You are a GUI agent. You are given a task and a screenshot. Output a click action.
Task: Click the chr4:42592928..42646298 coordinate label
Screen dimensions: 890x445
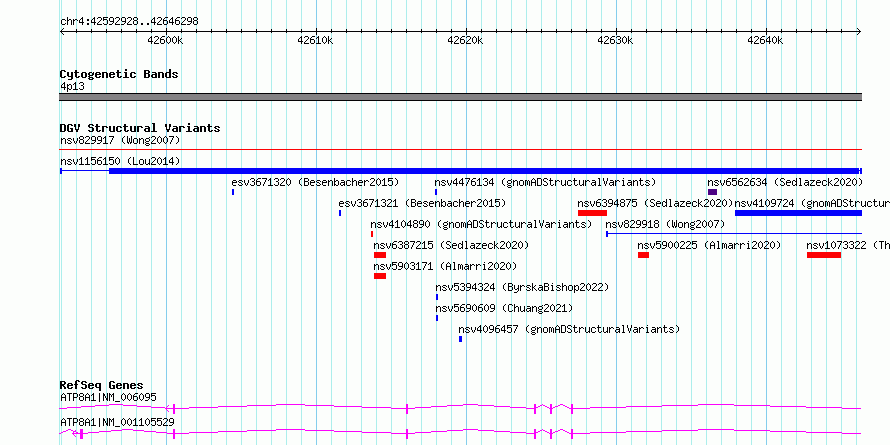pyautogui.click(x=129, y=22)
